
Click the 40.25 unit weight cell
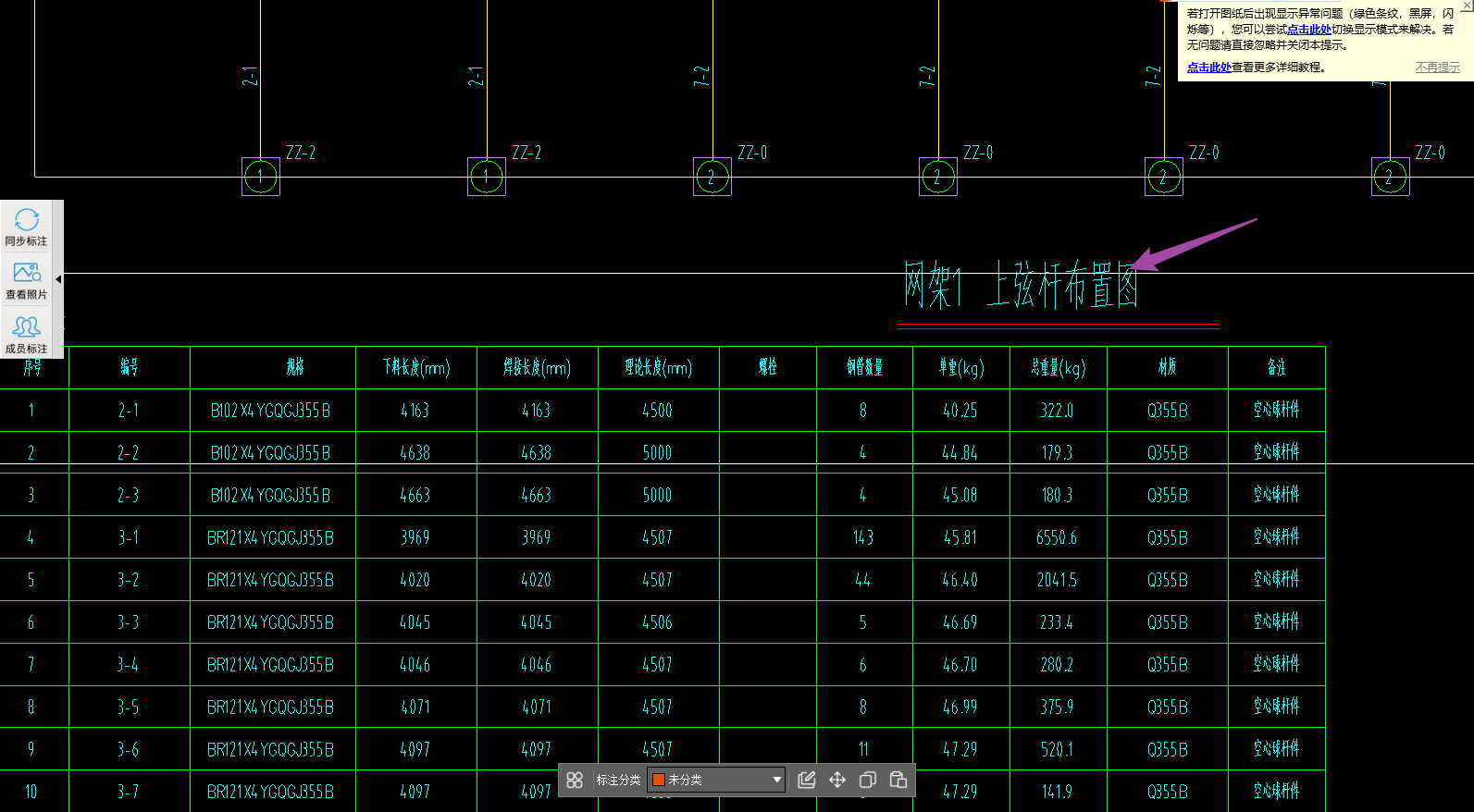[x=960, y=410]
